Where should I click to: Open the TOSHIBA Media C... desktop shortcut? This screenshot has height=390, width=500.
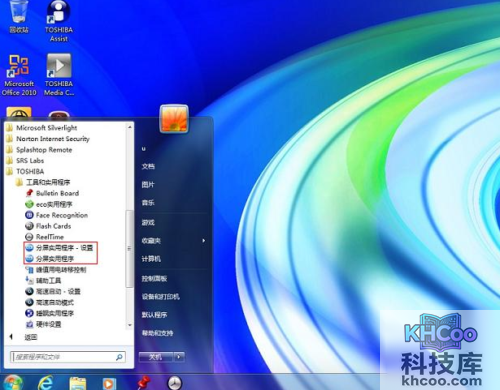pyautogui.click(x=59, y=75)
